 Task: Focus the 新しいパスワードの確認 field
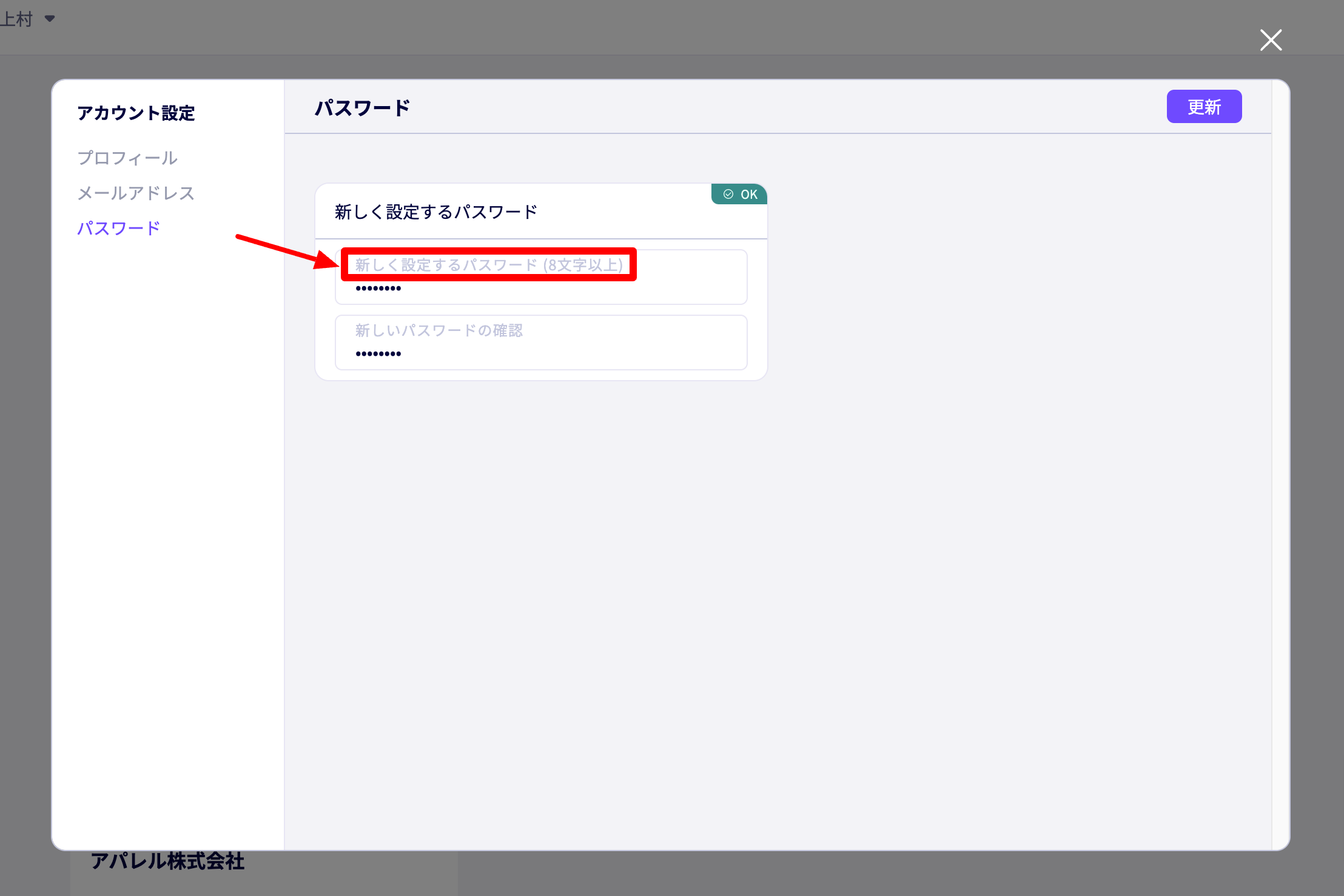click(x=541, y=343)
